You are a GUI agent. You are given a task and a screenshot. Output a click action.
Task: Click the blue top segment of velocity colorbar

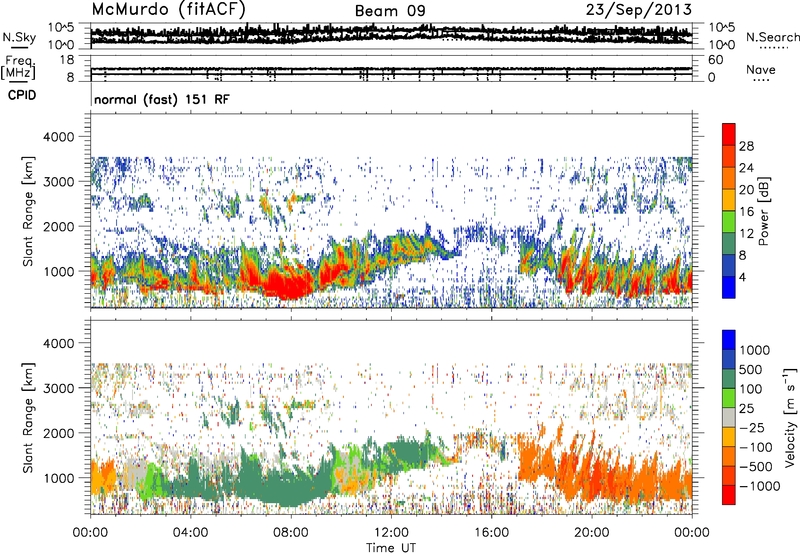[729, 340]
